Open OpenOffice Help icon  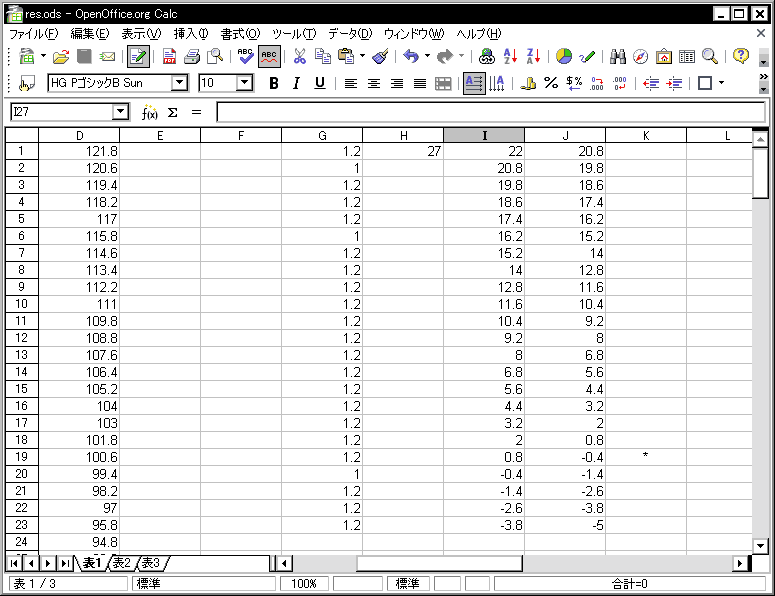(x=740, y=56)
